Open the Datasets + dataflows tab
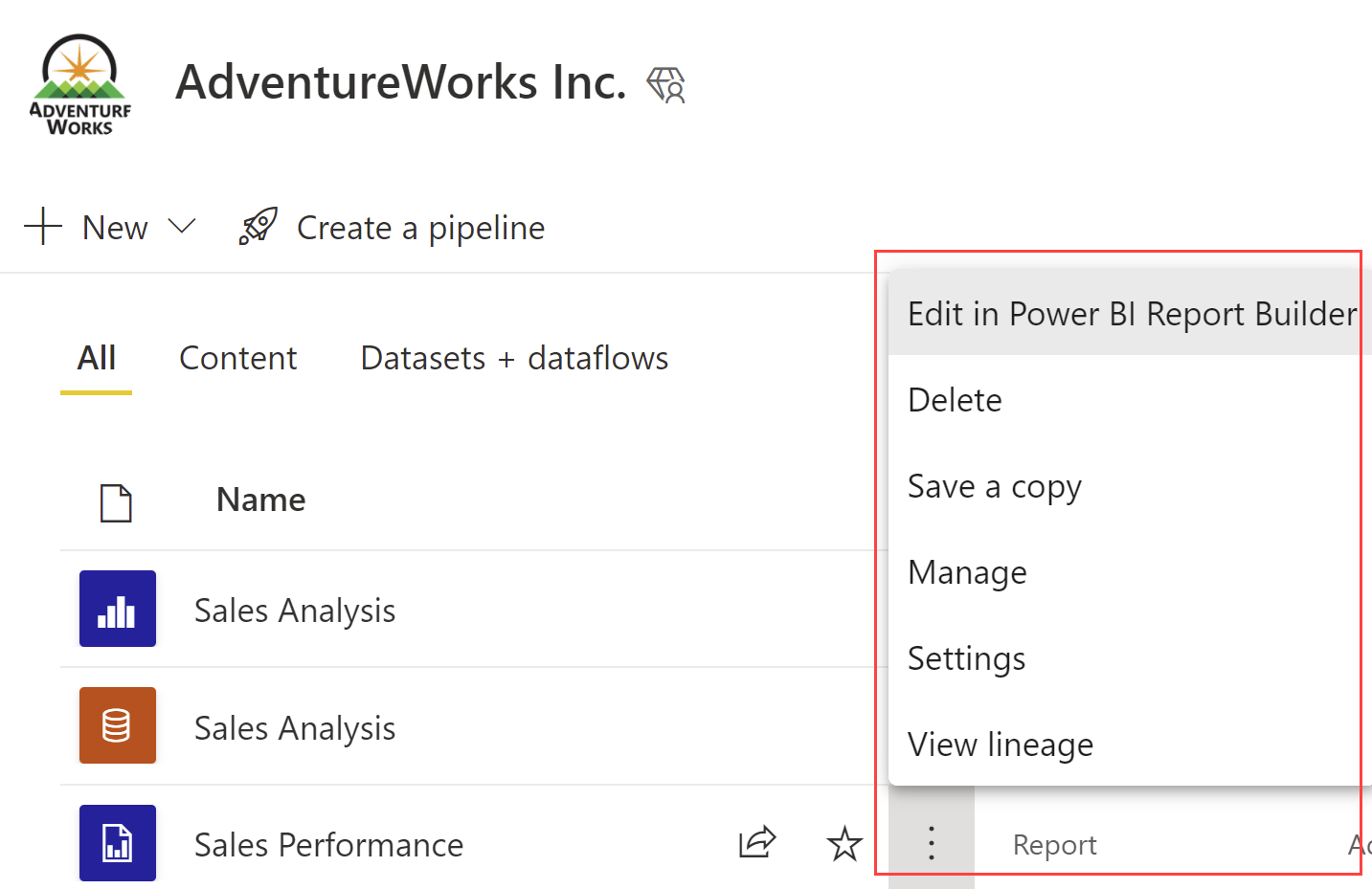The width and height of the screenshot is (1372, 889). point(514,358)
